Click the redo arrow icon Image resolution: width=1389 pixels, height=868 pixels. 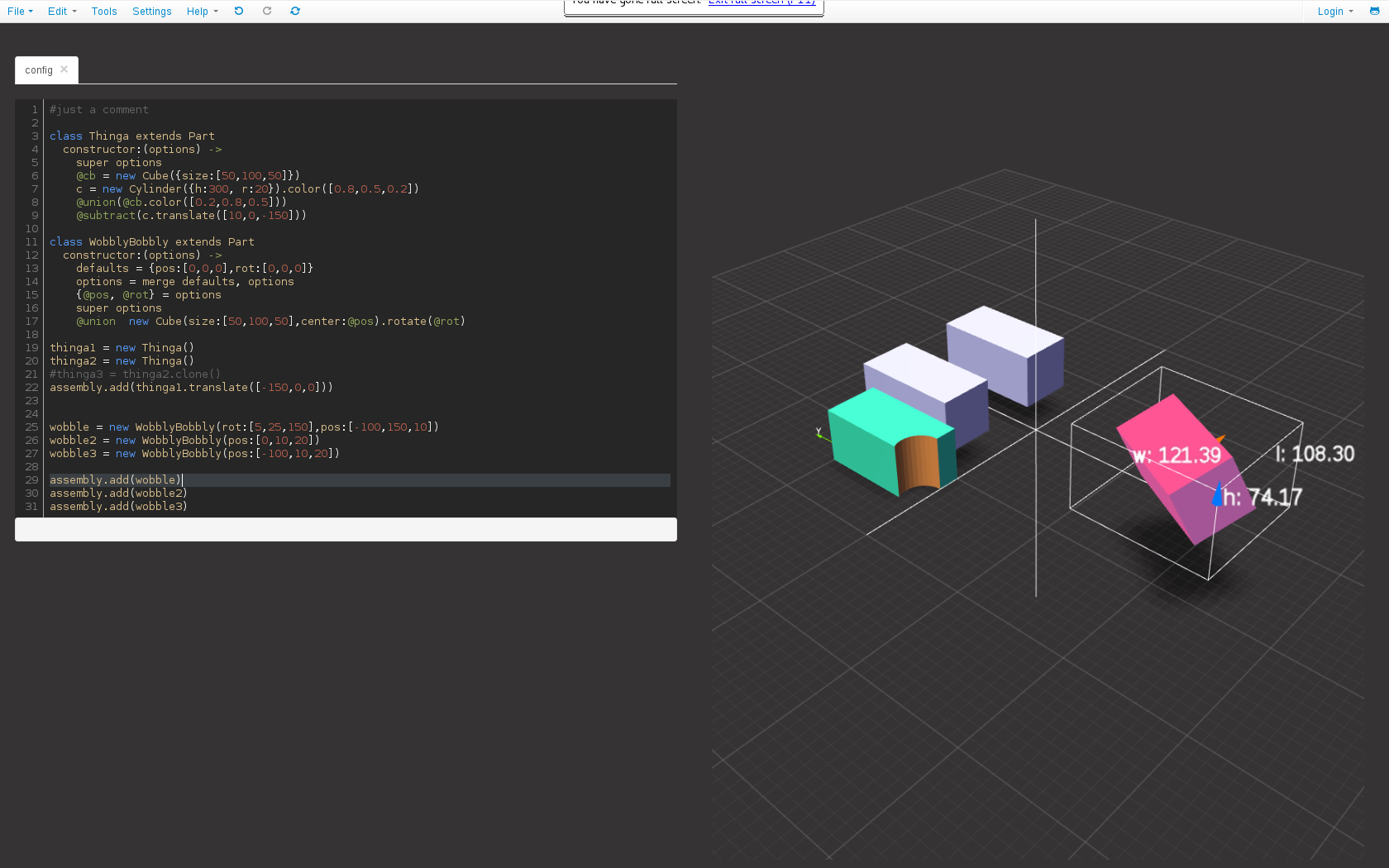coord(267,11)
